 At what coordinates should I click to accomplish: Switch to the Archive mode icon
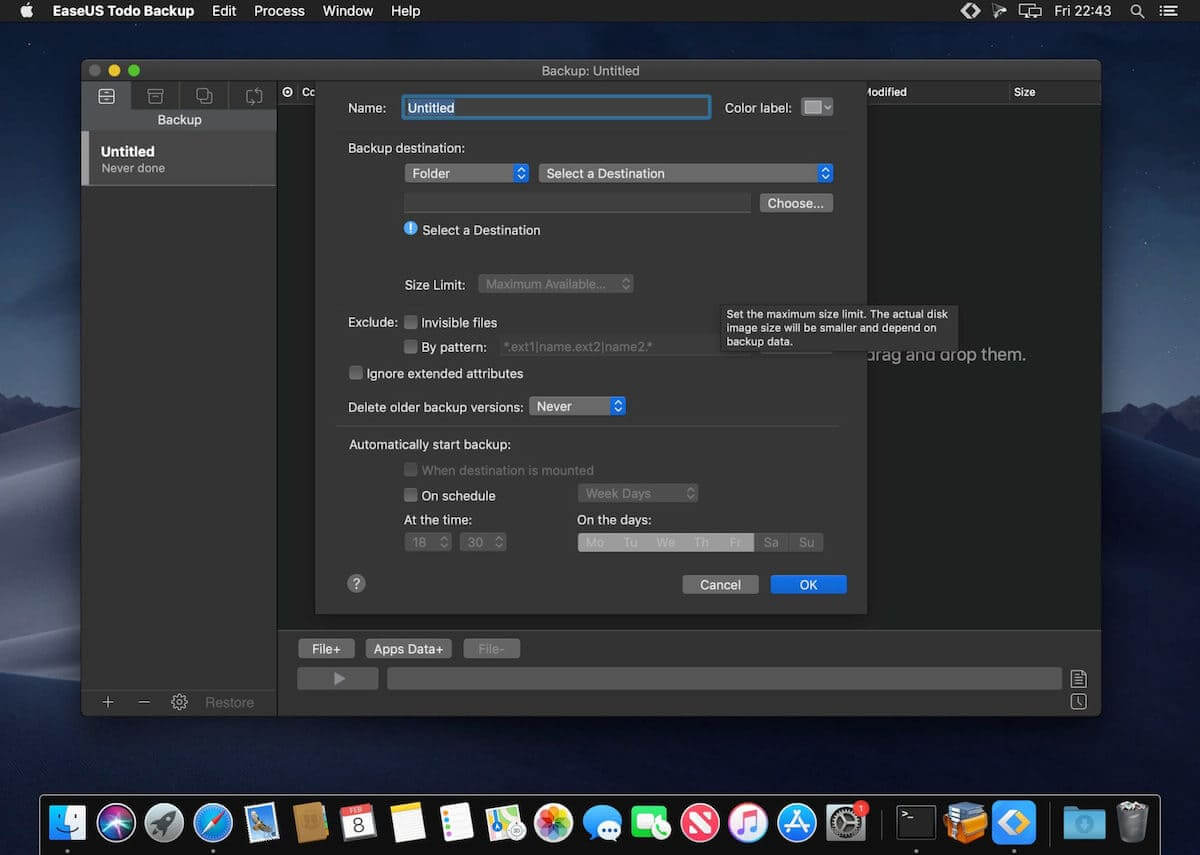tap(155, 96)
